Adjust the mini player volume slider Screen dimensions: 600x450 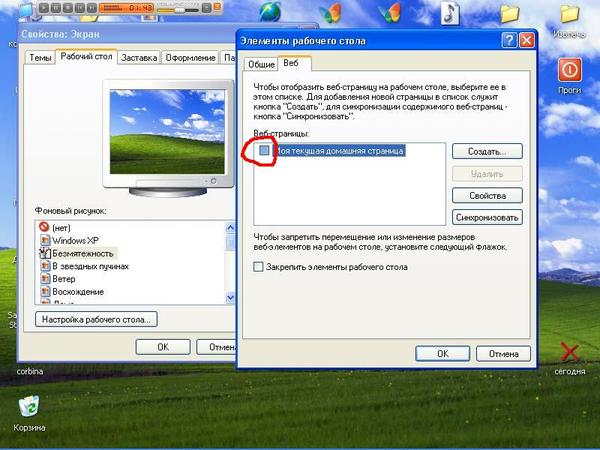pos(178,9)
